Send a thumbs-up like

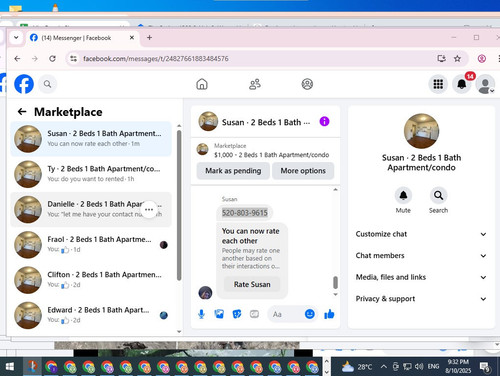329,314
